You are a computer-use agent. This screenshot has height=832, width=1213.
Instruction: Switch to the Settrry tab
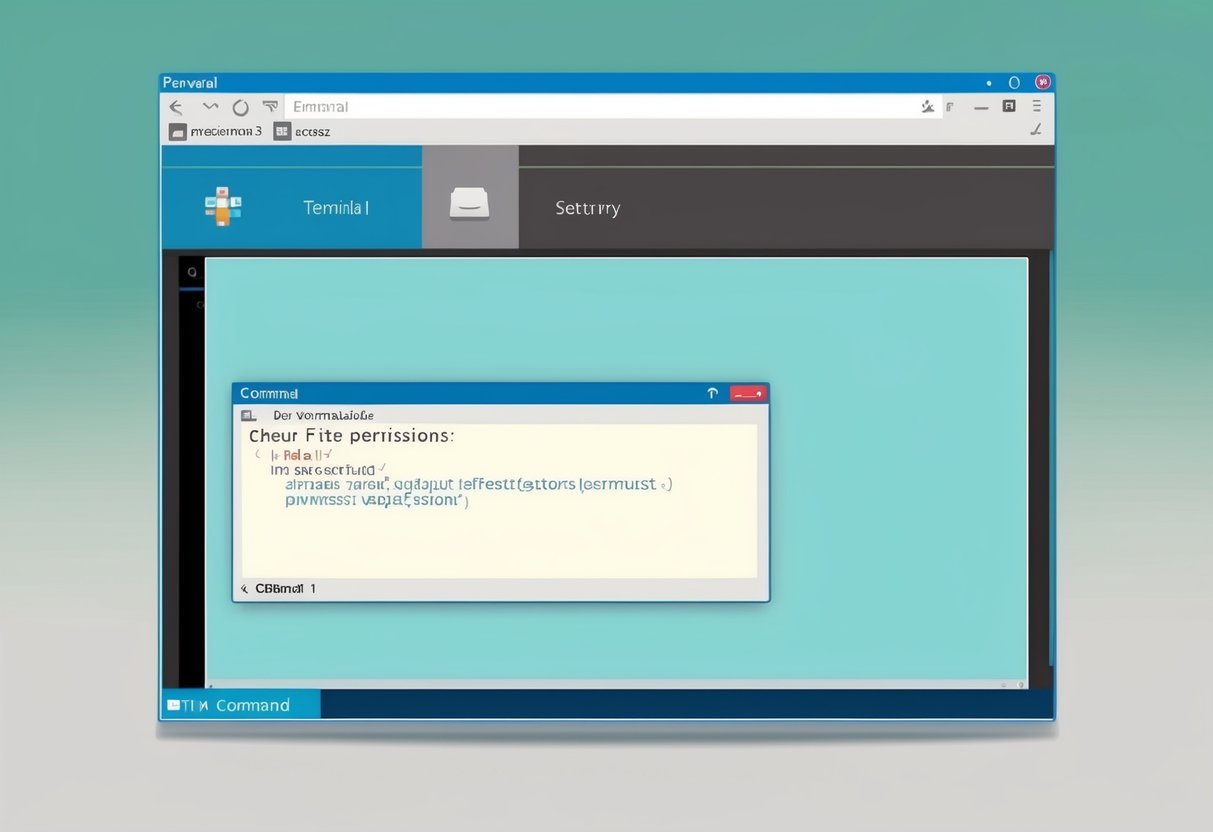click(x=587, y=208)
